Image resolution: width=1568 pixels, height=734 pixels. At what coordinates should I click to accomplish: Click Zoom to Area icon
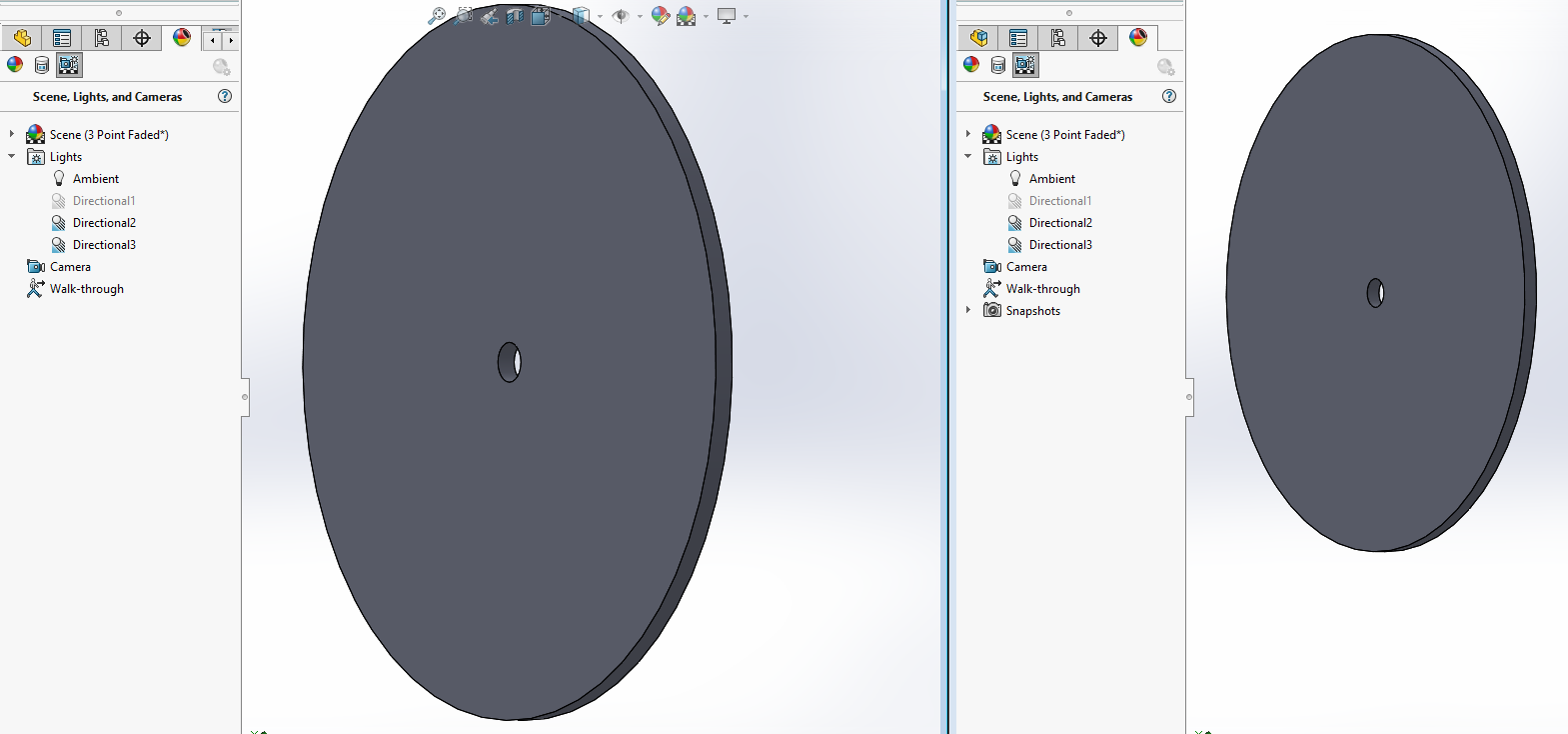click(463, 16)
